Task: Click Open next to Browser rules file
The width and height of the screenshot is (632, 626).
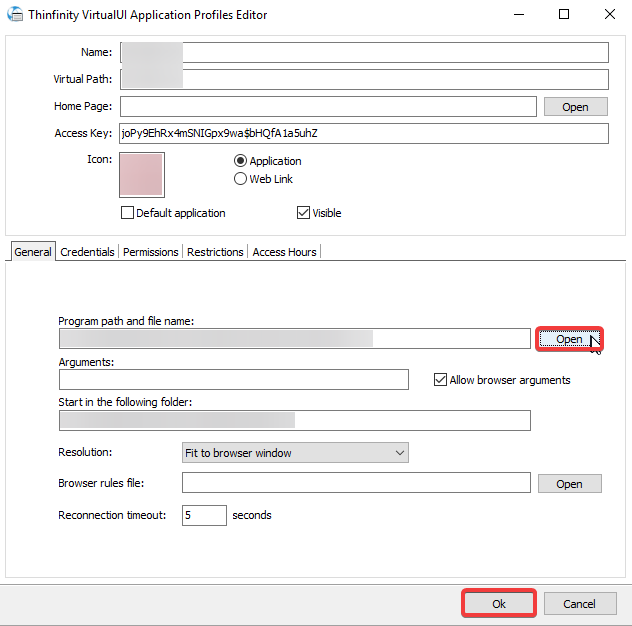Action: point(570,483)
